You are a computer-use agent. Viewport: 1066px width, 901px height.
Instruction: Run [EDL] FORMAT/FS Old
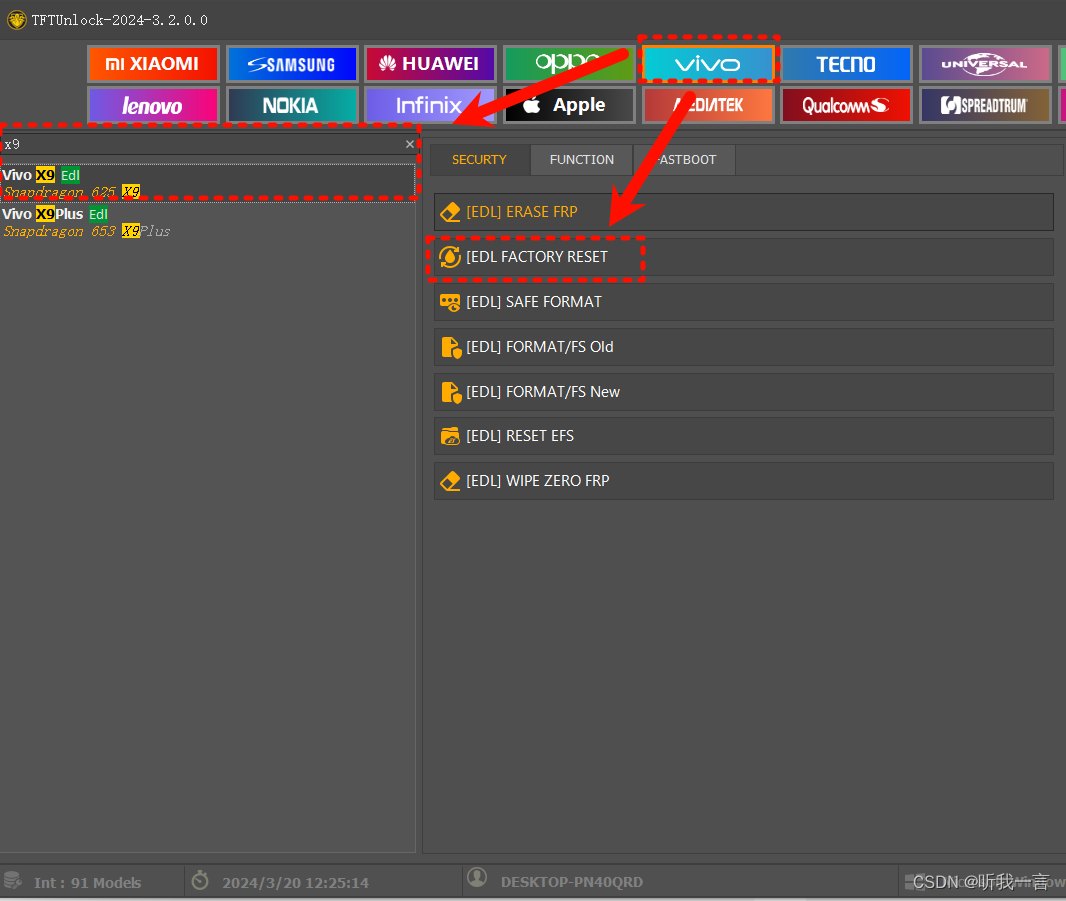(x=744, y=347)
